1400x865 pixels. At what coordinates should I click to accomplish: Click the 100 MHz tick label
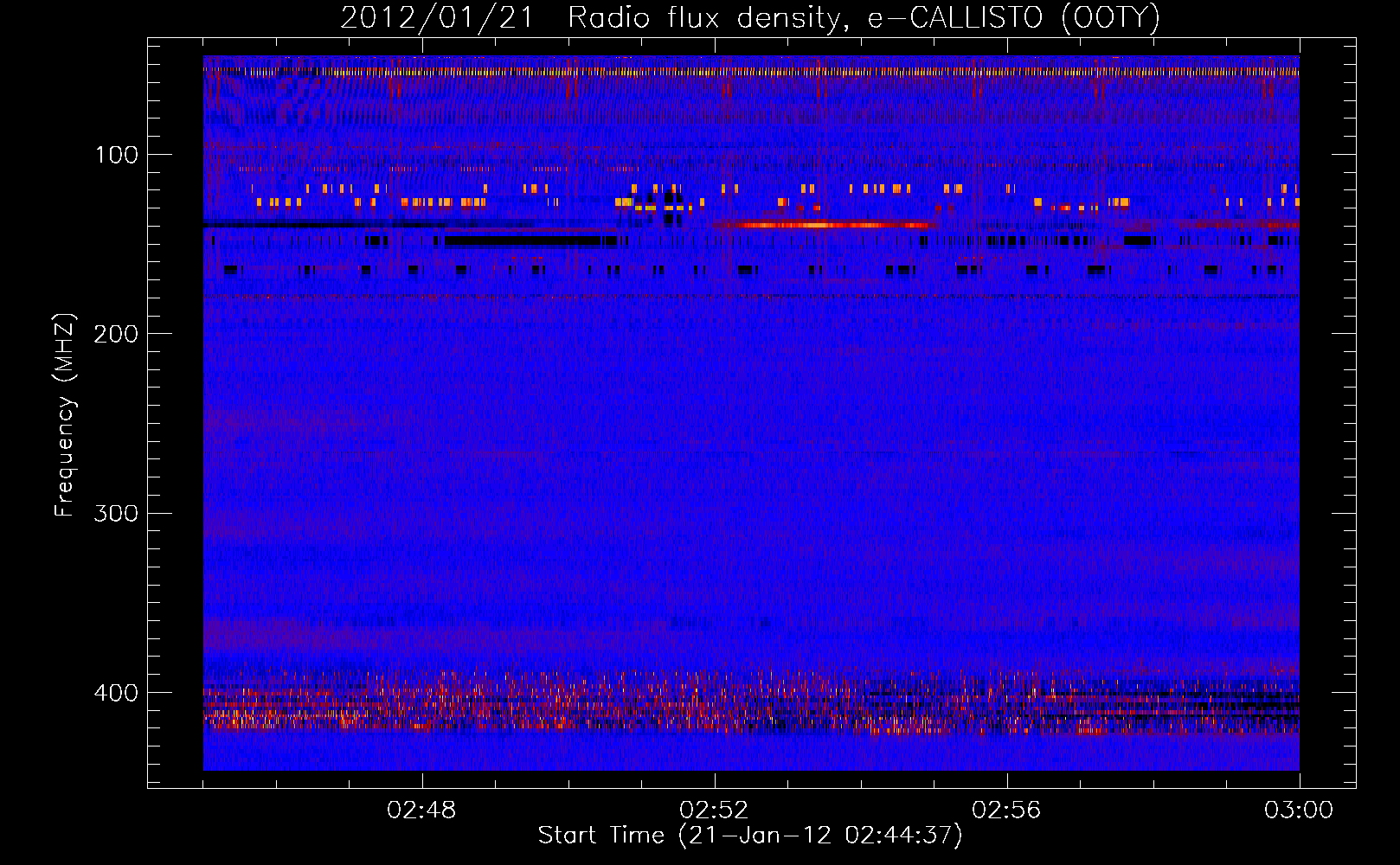tap(117, 155)
